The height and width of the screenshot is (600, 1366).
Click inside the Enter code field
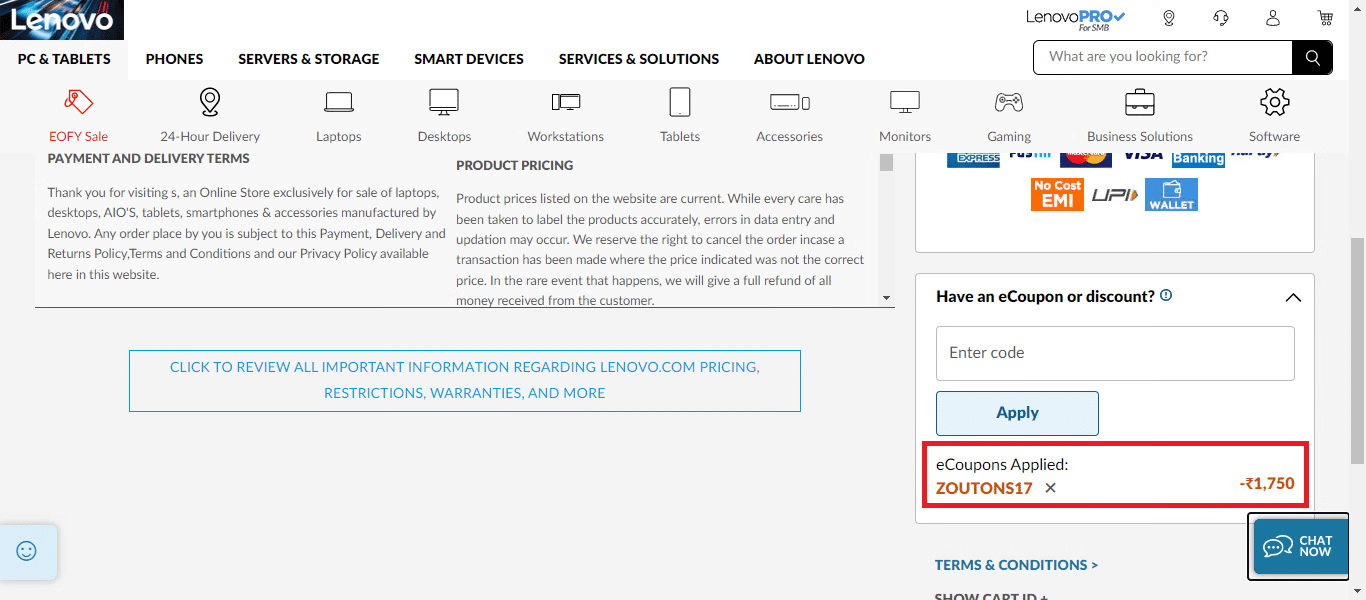(1115, 353)
